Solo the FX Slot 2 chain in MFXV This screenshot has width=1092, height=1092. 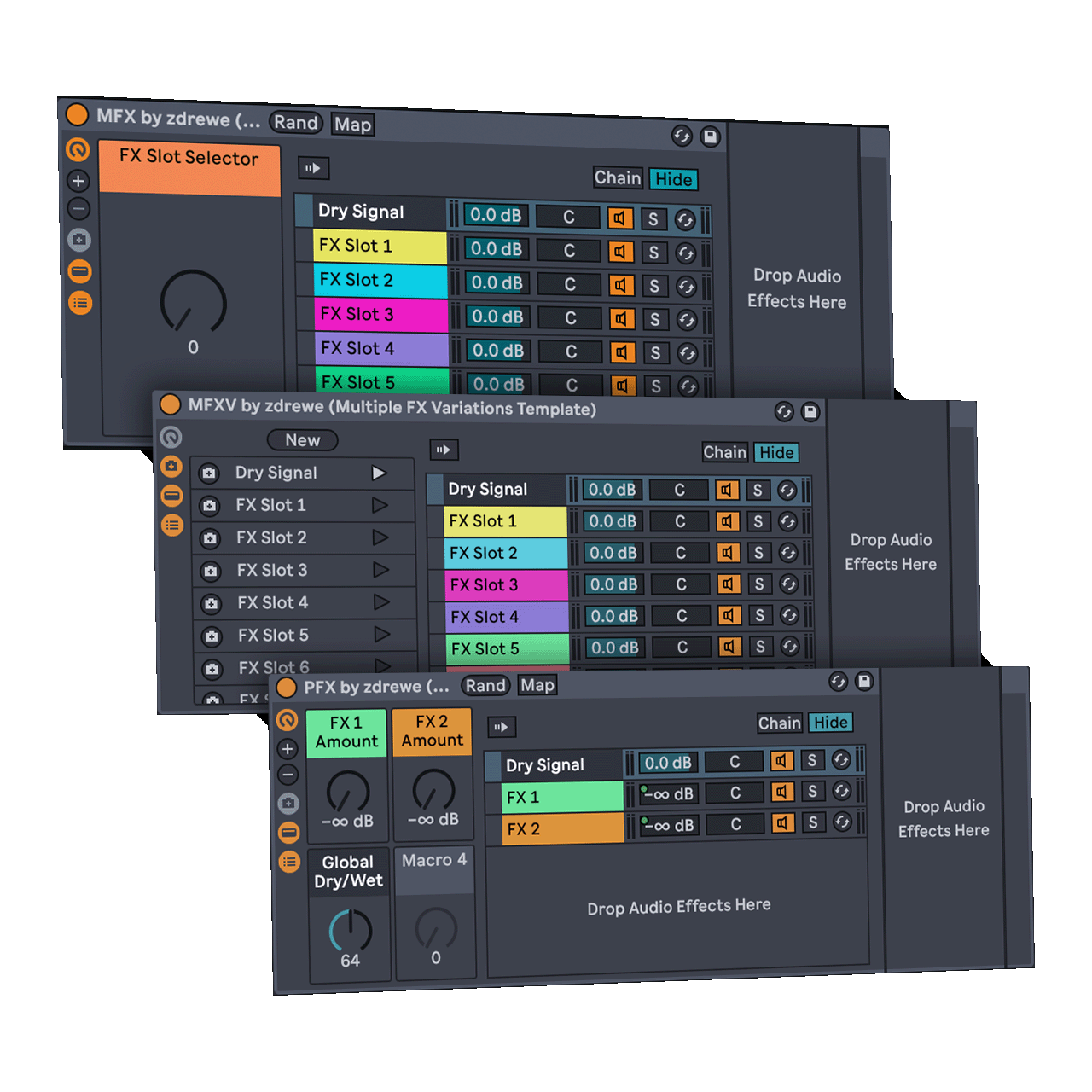(x=758, y=553)
